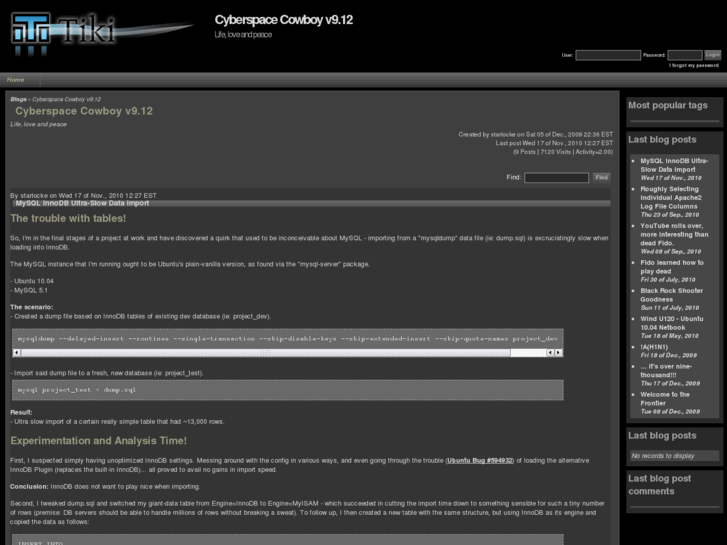Open sidebar post 'Wind U120 - Ubuntu 10.04 Netbook'

pyautogui.click(x=672, y=323)
